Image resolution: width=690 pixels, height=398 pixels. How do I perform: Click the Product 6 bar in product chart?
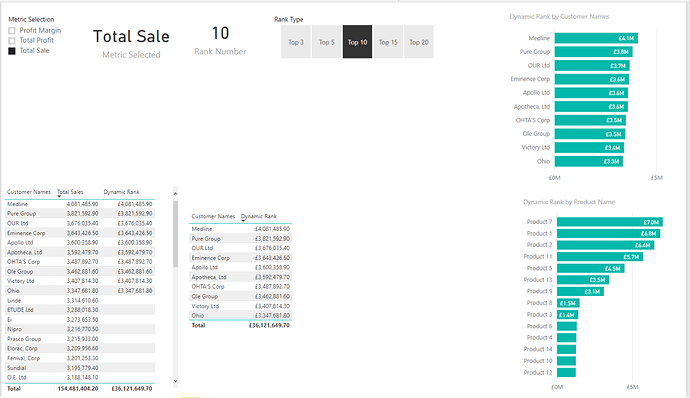click(567, 326)
